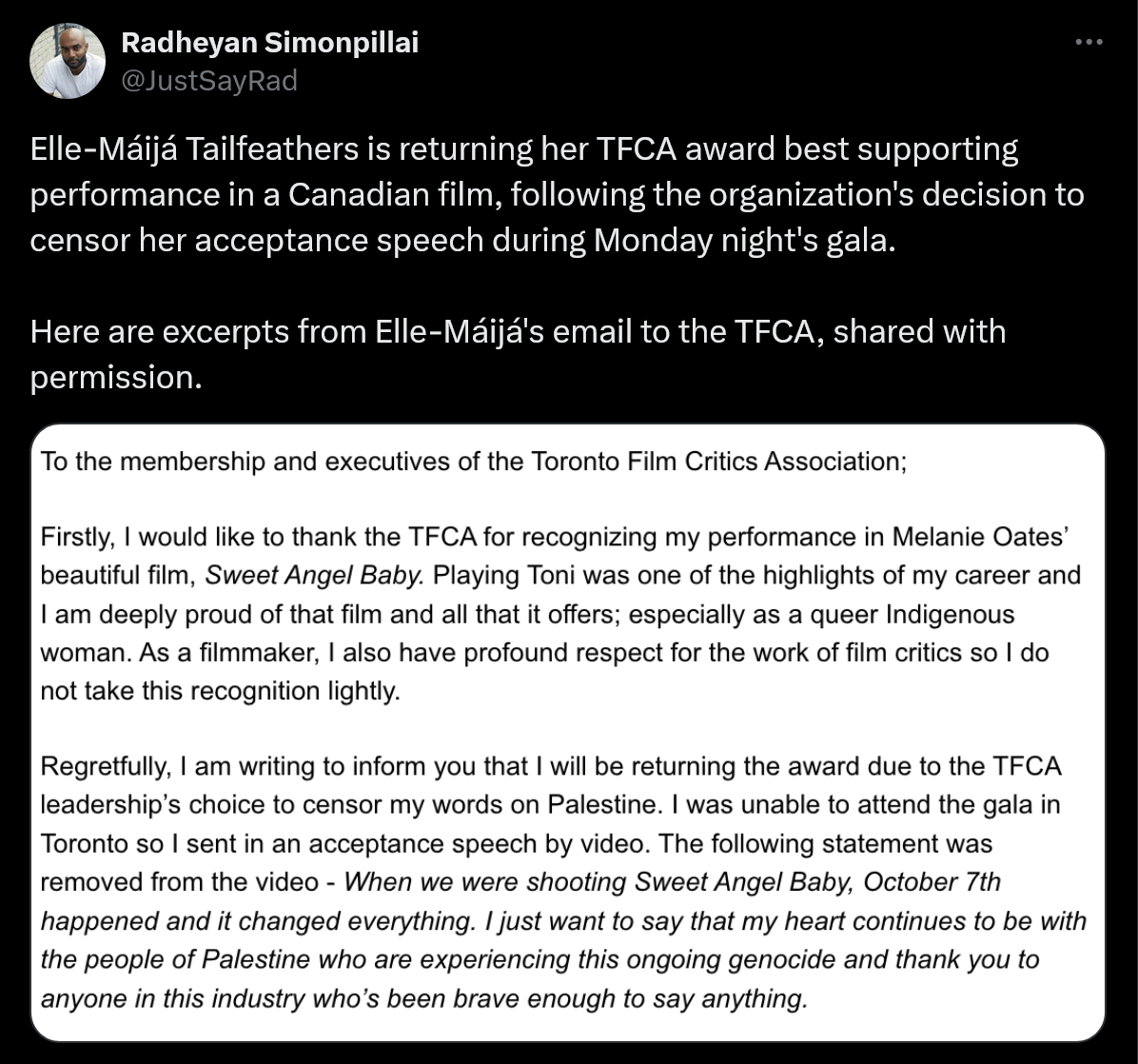Screen dimensions: 1138x1064
Task: Open the Radheyan Simonpillai display name link
Action: [x=270, y=43]
